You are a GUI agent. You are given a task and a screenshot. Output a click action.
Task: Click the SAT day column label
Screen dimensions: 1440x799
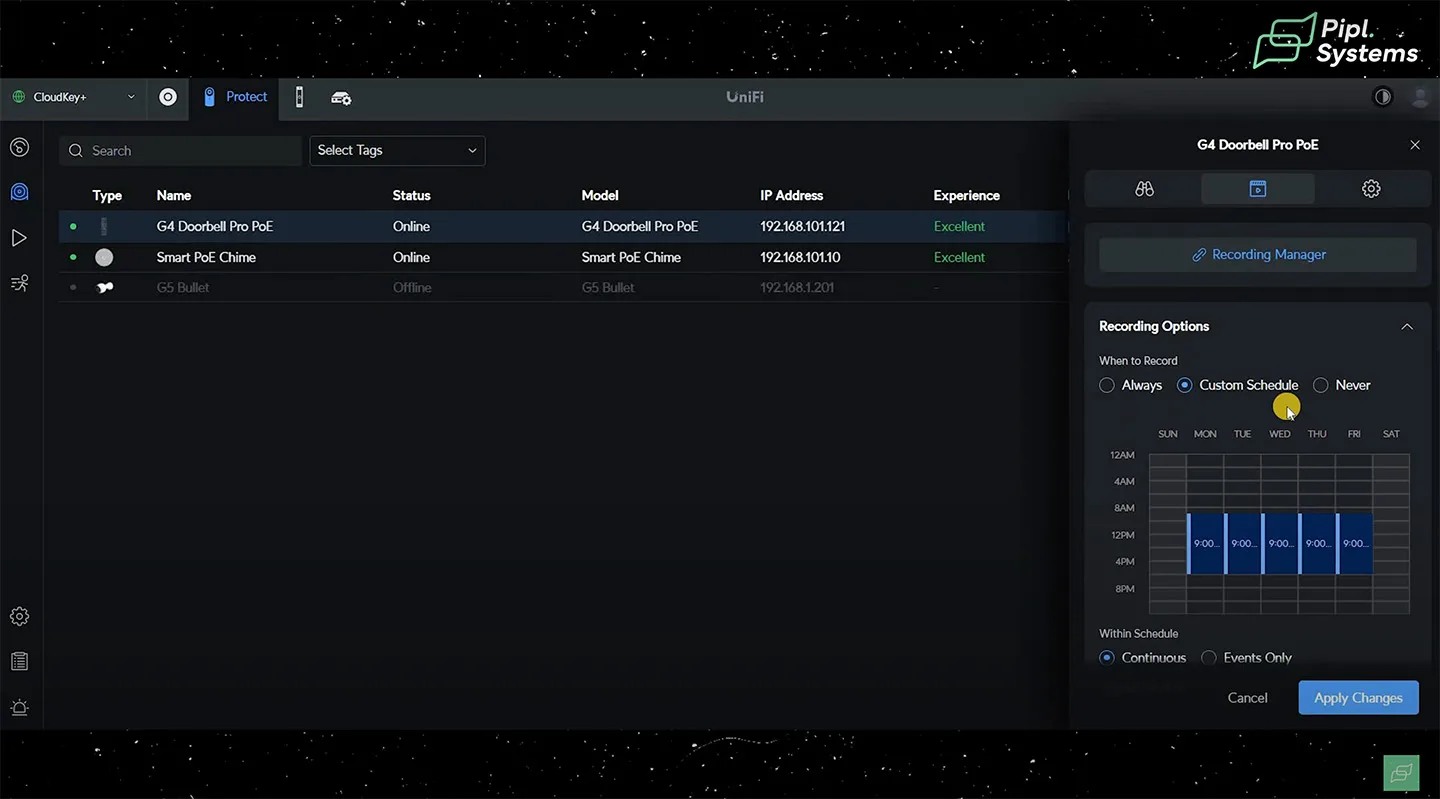(x=1391, y=434)
